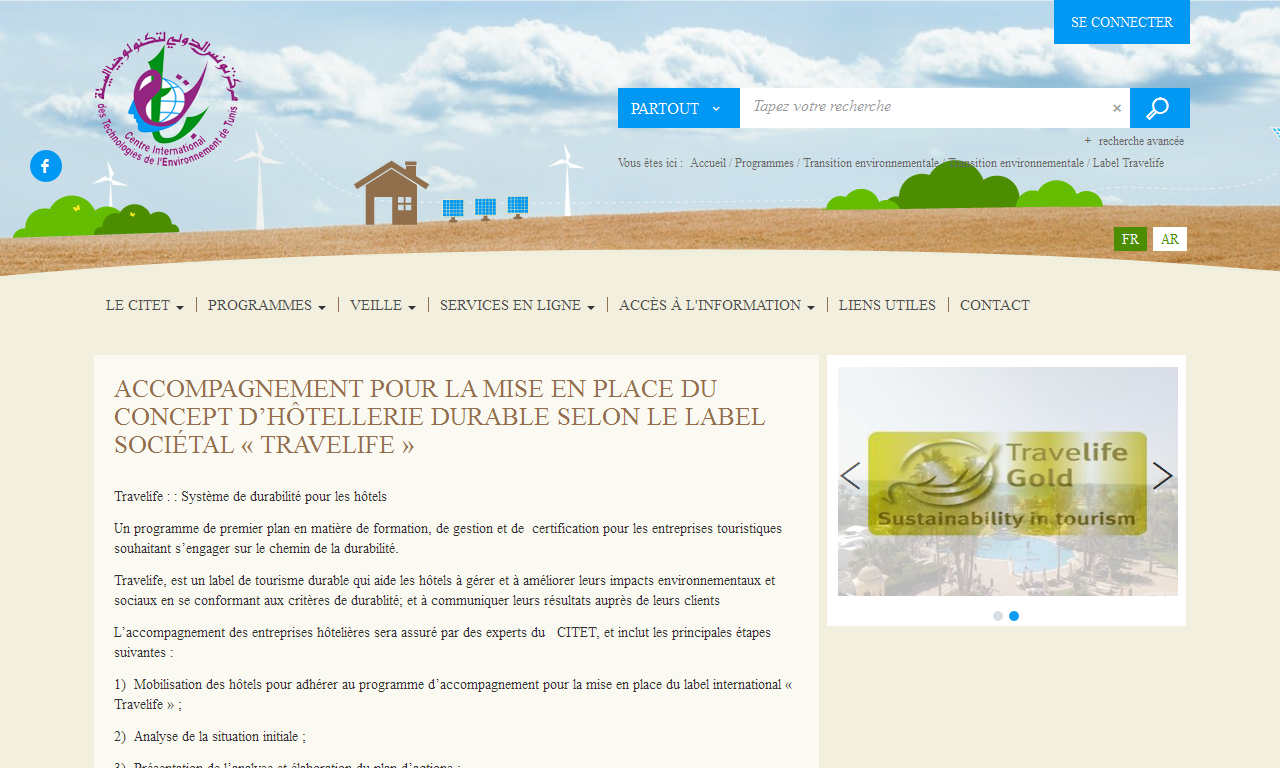Viewport: 1280px width, 768px height.
Task: Focus the 'Tapez votre recherche' field
Action: (924, 108)
